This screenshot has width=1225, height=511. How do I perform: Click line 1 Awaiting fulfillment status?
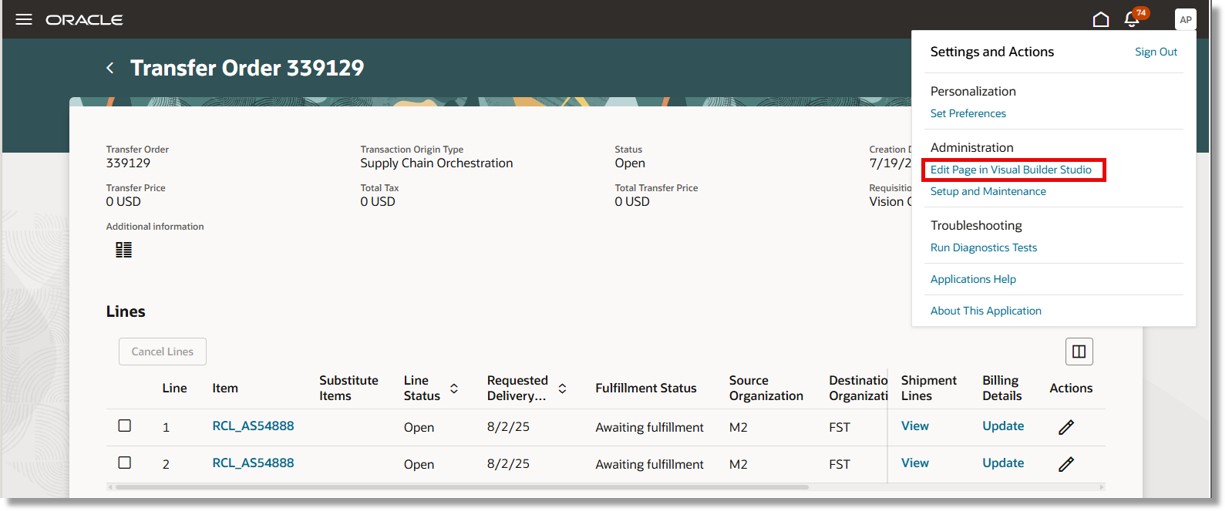point(650,428)
